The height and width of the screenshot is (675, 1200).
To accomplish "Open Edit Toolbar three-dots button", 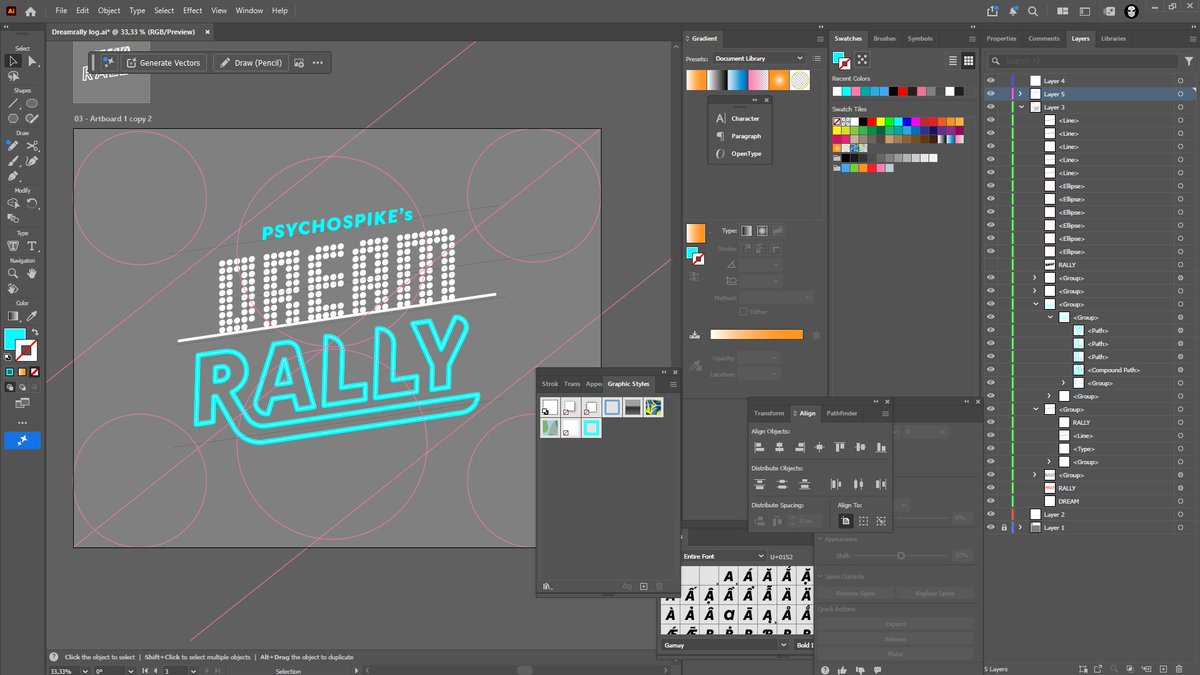I will pos(22,422).
